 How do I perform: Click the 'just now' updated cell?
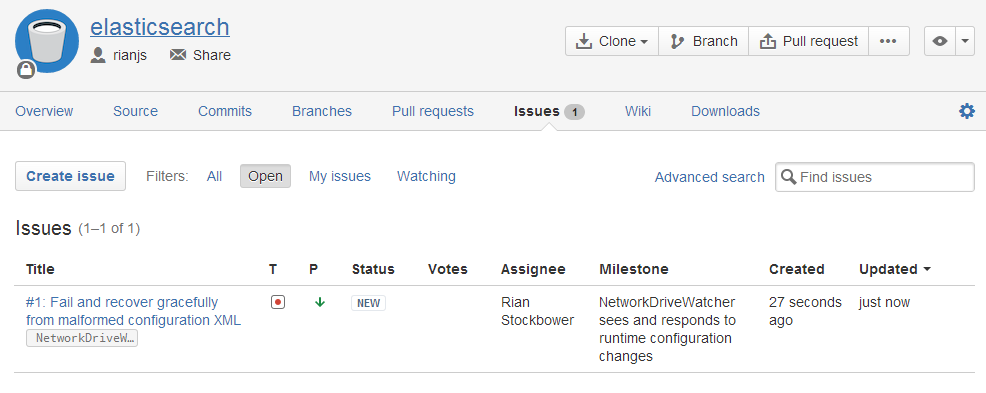pyautogui.click(x=885, y=302)
